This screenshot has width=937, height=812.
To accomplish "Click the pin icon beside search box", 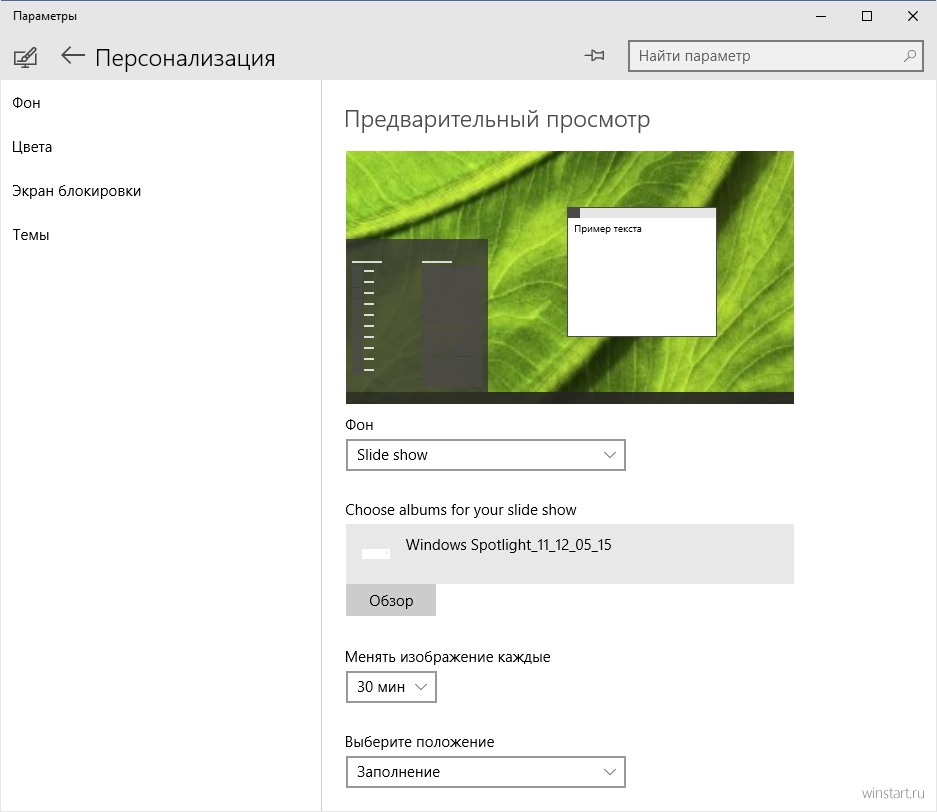I will click(x=595, y=56).
